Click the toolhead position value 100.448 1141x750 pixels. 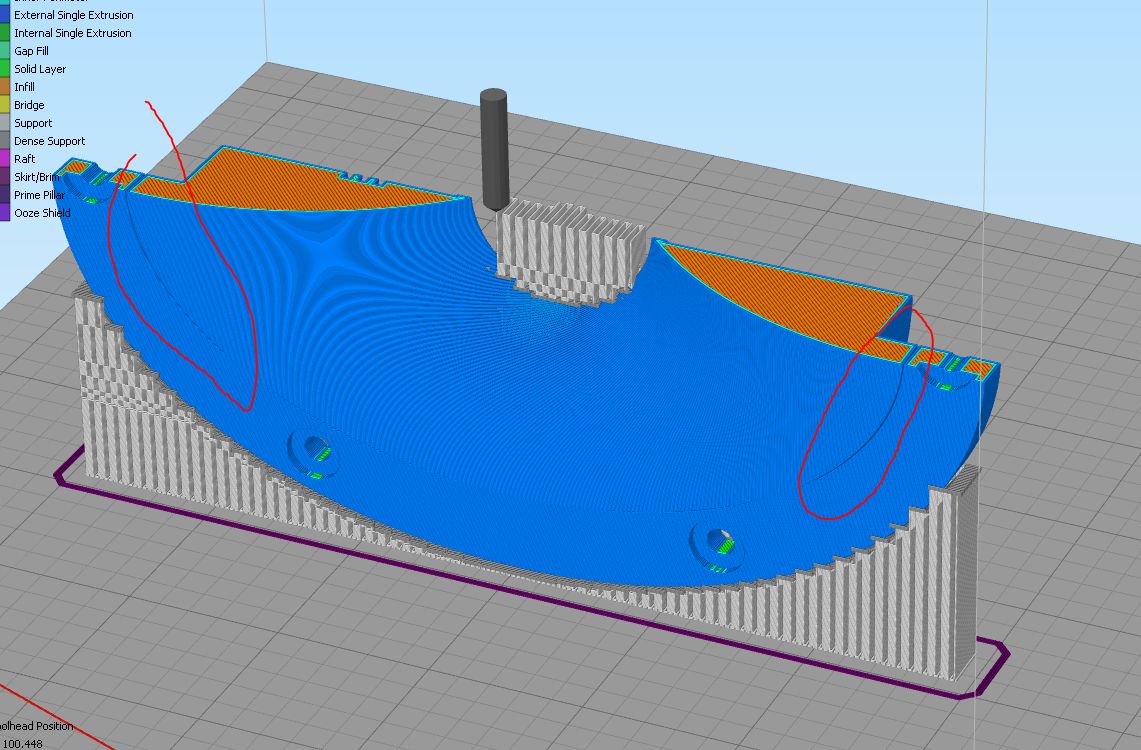pyautogui.click(x=23, y=743)
